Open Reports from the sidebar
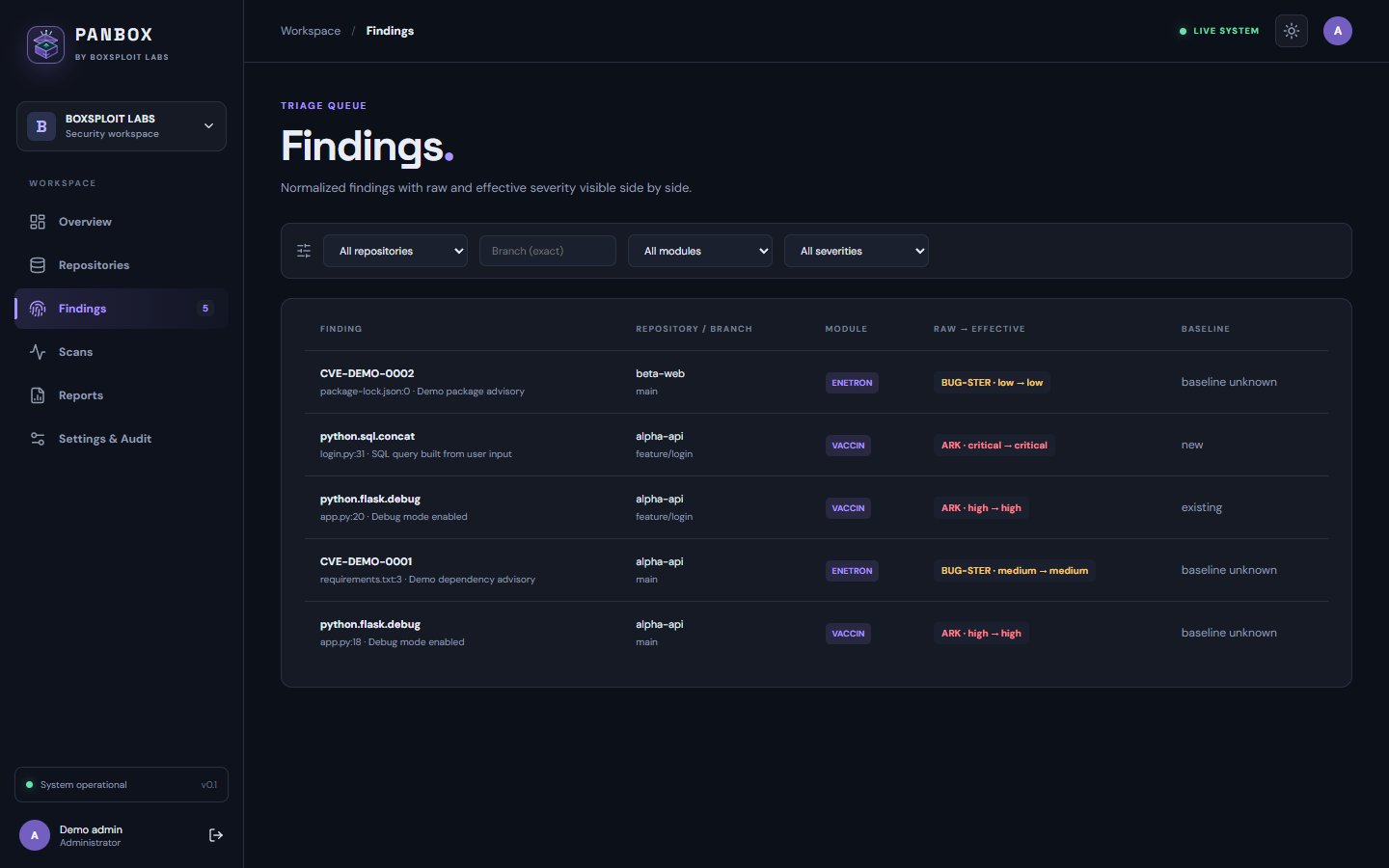The height and width of the screenshot is (868, 1389). click(122, 395)
